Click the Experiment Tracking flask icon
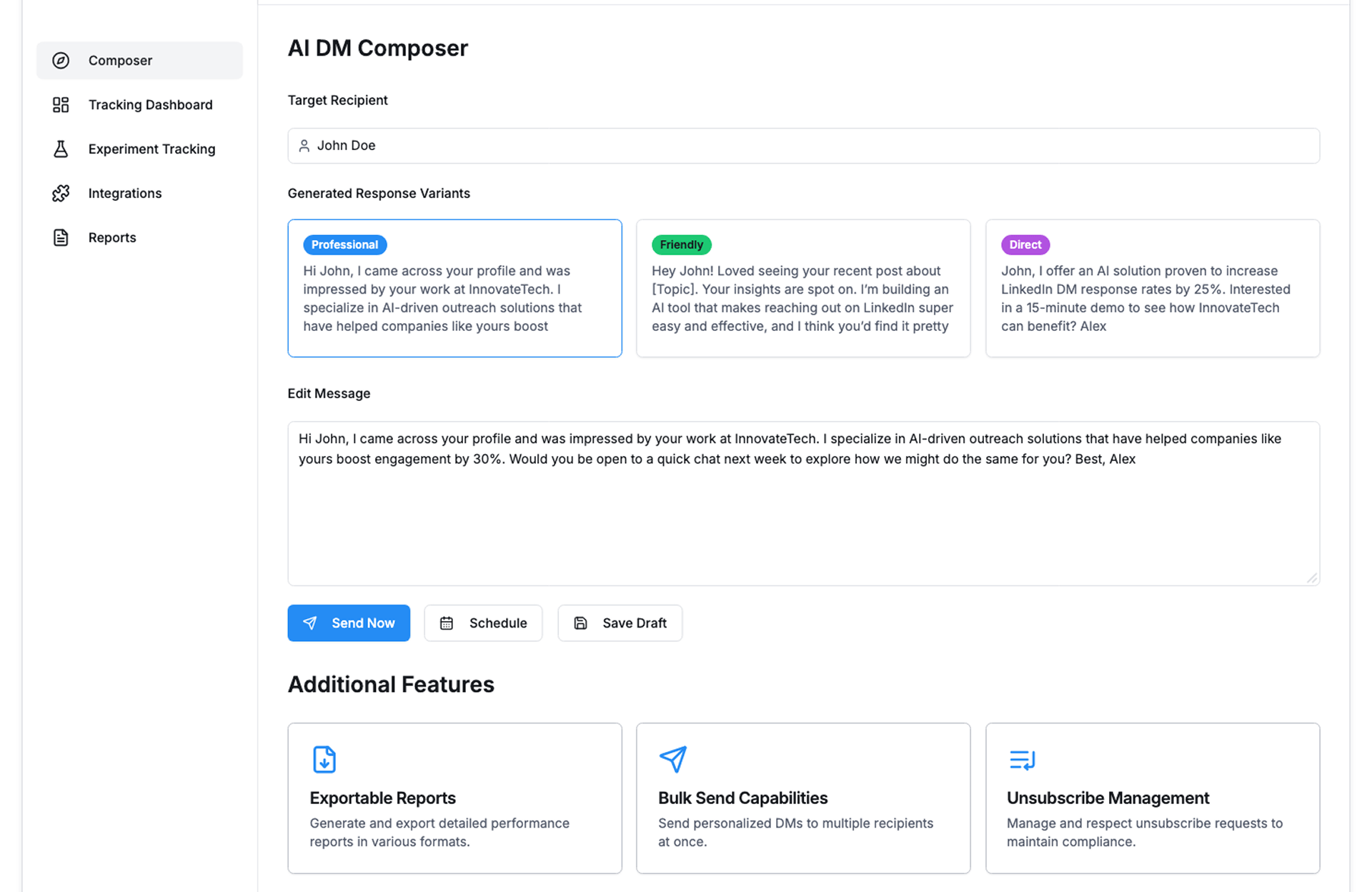Screen dimensions: 1372x892 pos(61,149)
